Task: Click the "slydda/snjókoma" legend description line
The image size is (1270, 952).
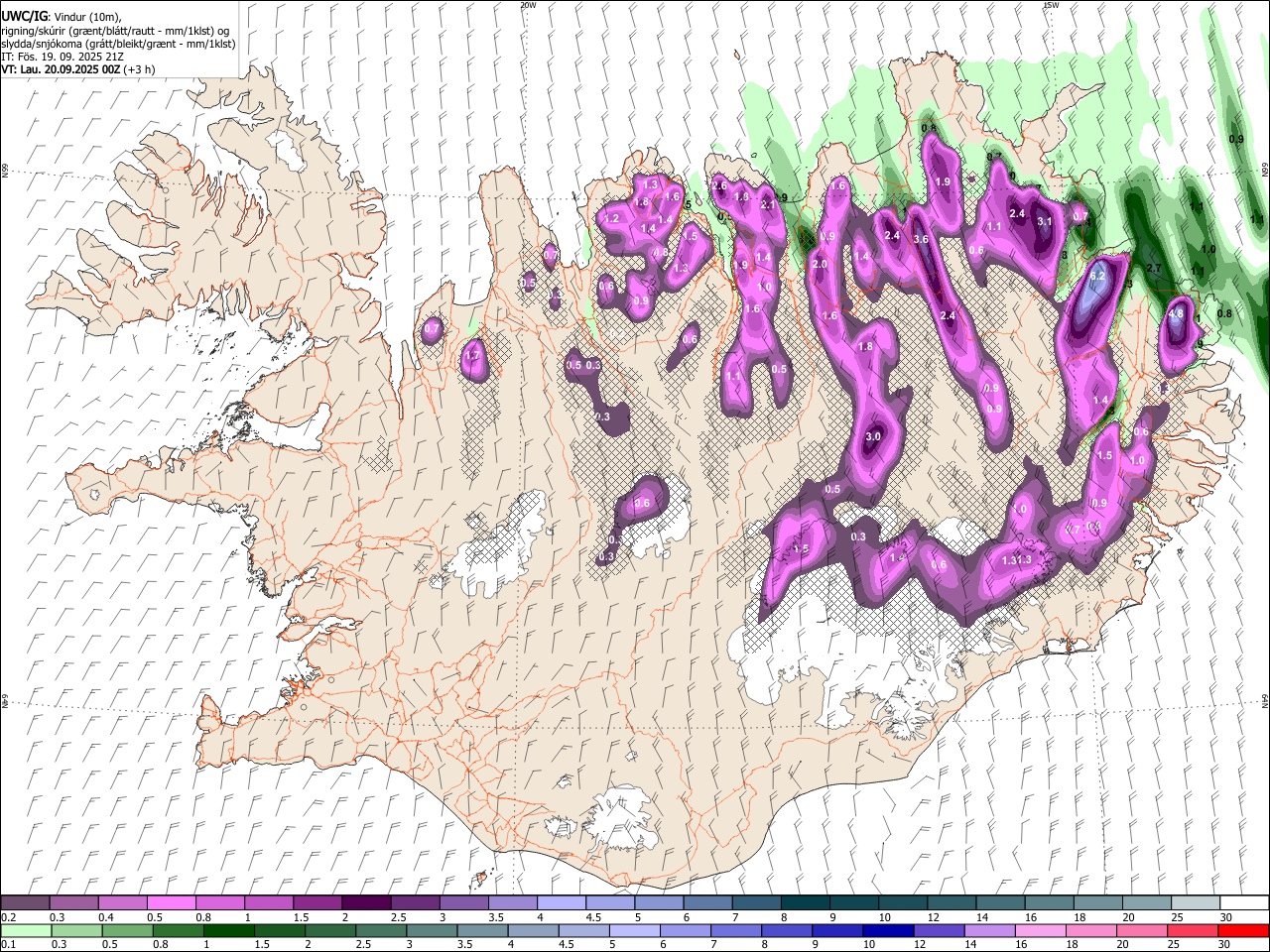Action: coord(118,44)
